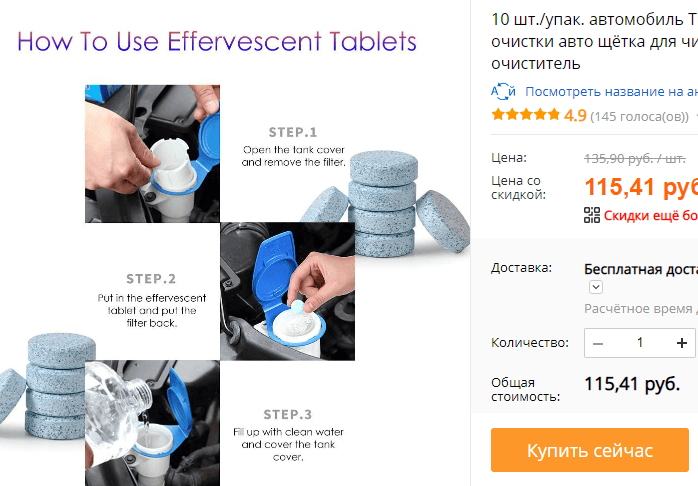Click the 4.9 rating score
The width and height of the screenshot is (698, 486).
click(575, 116)
